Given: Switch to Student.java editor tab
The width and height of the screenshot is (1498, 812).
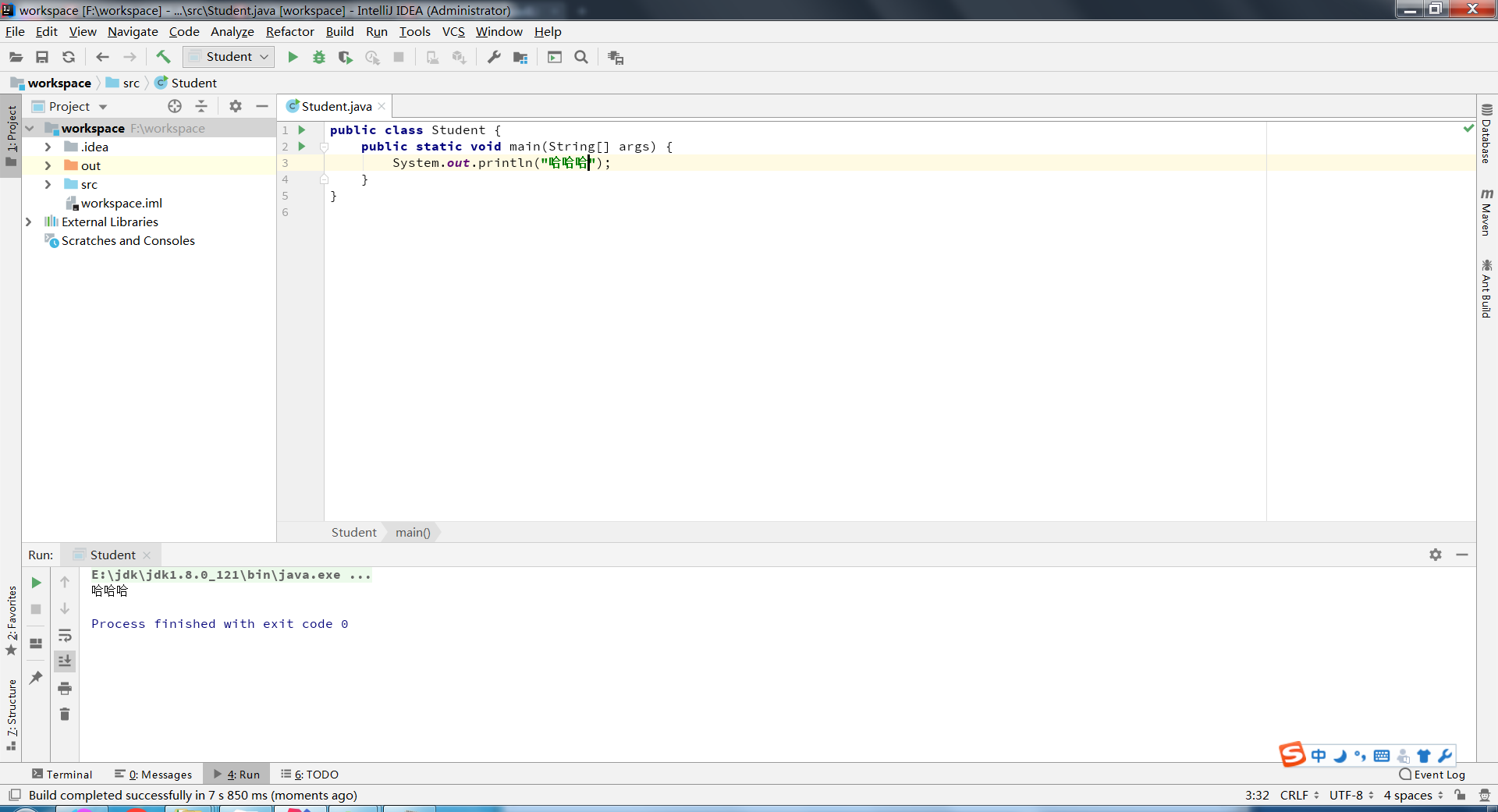Looking at the screenshot, I should pos(336,106).
